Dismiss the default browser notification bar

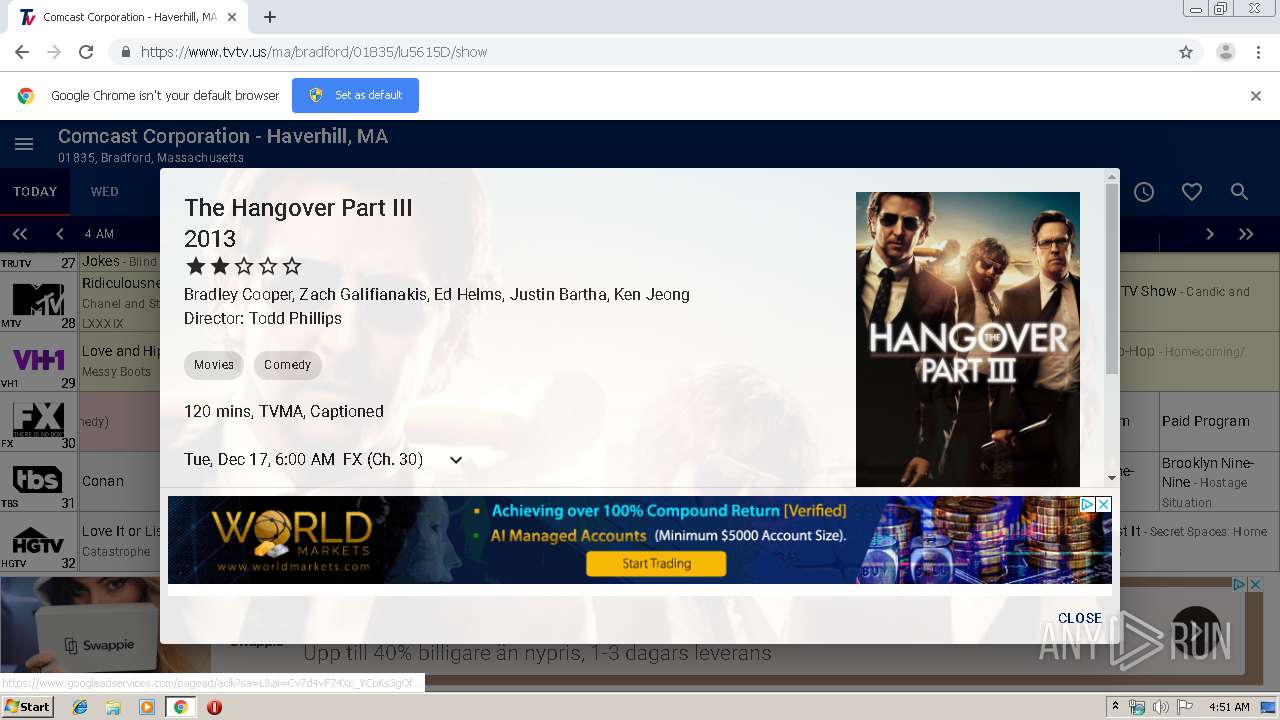[x=1256, y=96]
